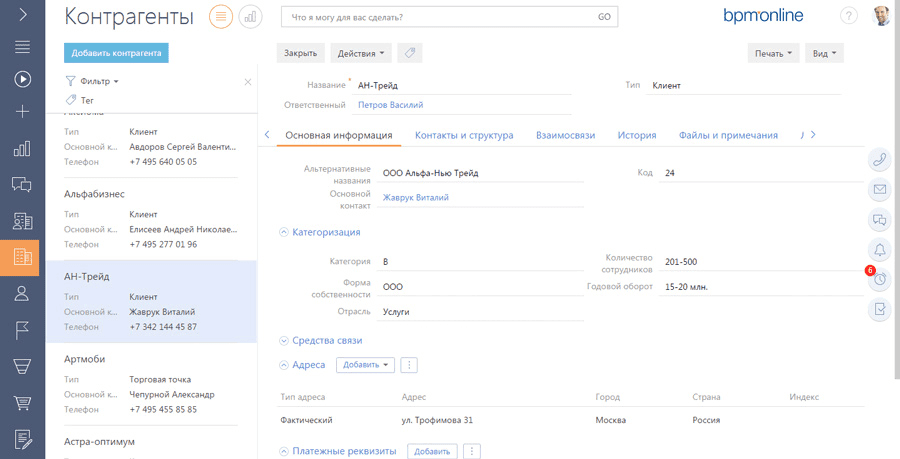Image resolution: width=900 pixels, height=459 pixels.
Task: Select the highlighted Accounts building sidebar icon
Action: [22, 257]
